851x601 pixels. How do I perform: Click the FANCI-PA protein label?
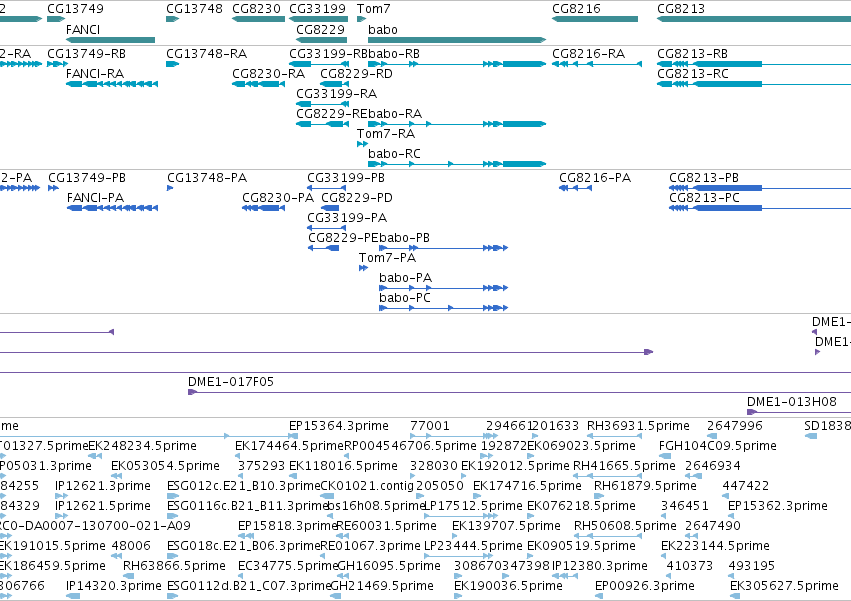pyautogui.click(x=96, y=198)
